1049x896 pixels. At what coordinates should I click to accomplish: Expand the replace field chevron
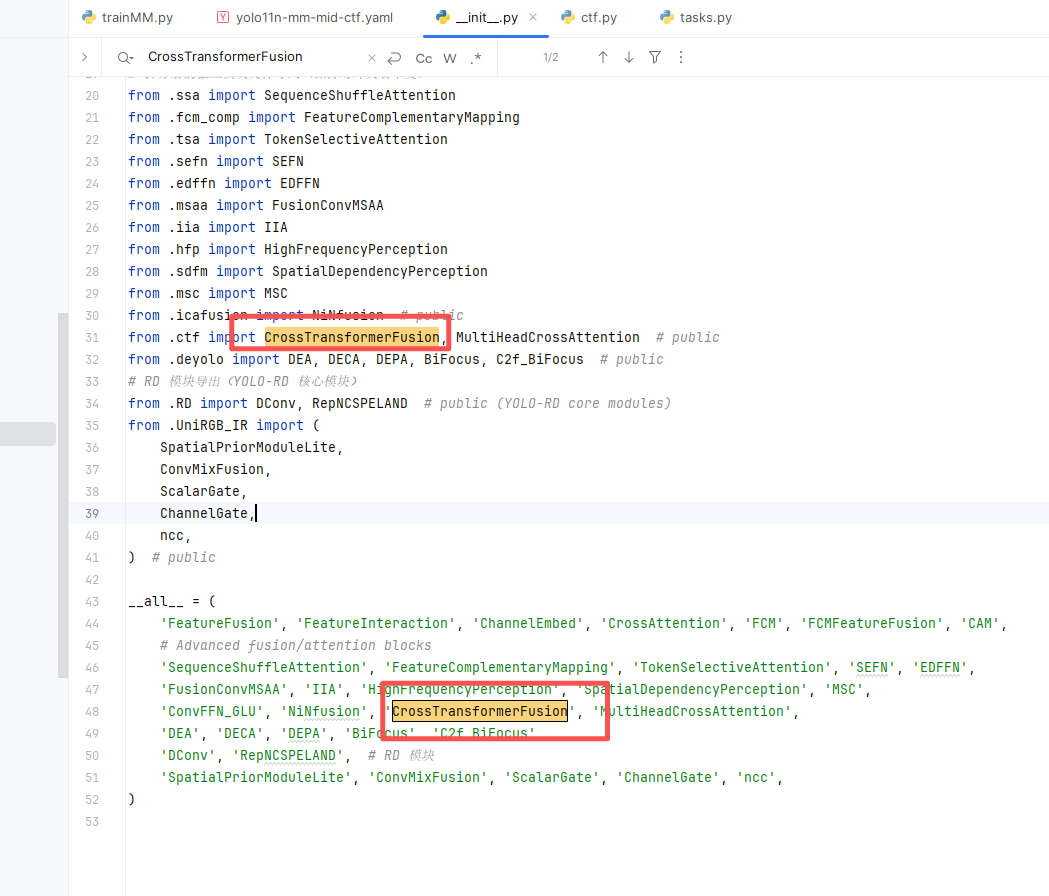pyautogui.click(x=84, y=57)
